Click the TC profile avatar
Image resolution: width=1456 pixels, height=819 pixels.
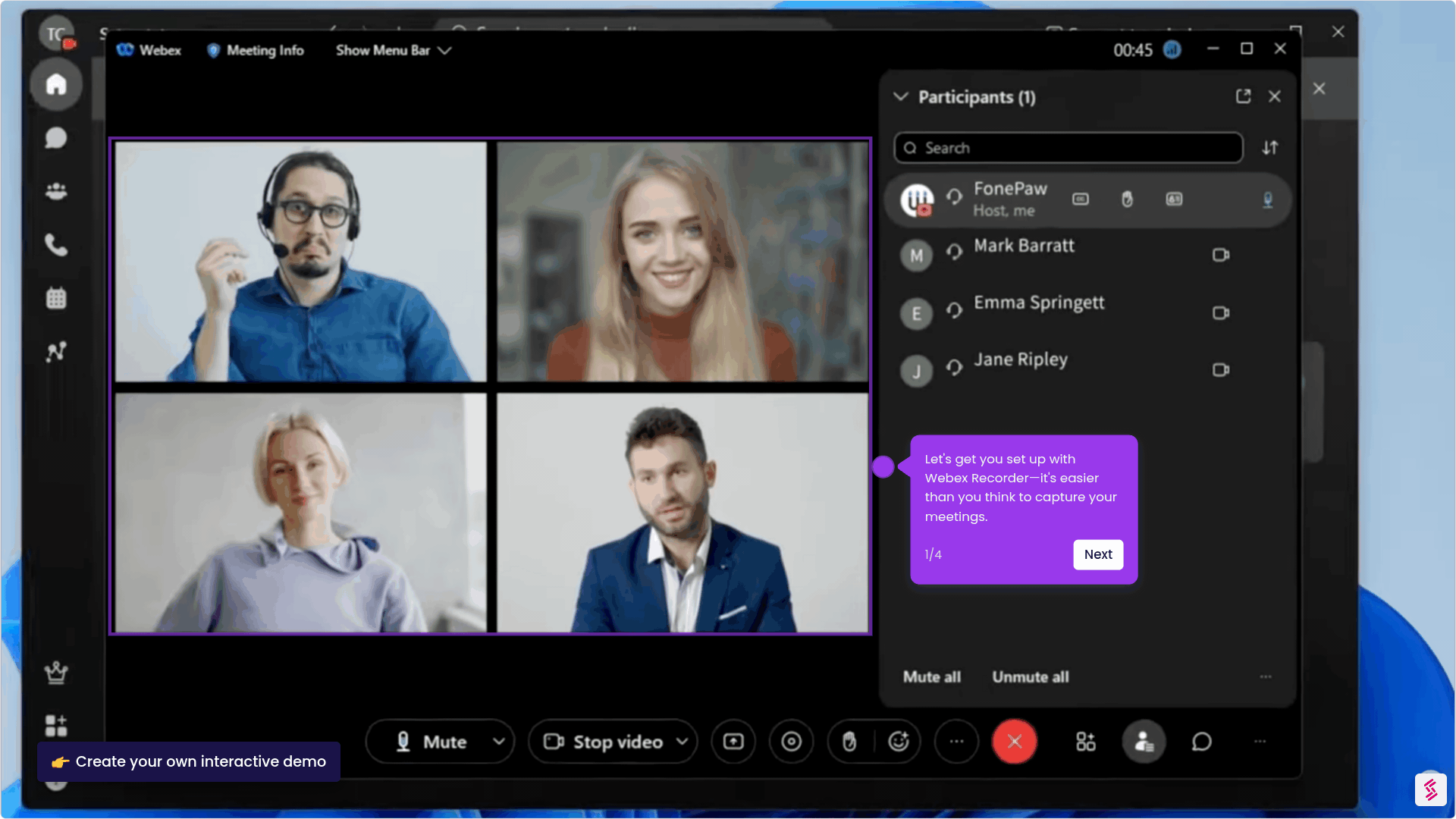tap(56, 33)
